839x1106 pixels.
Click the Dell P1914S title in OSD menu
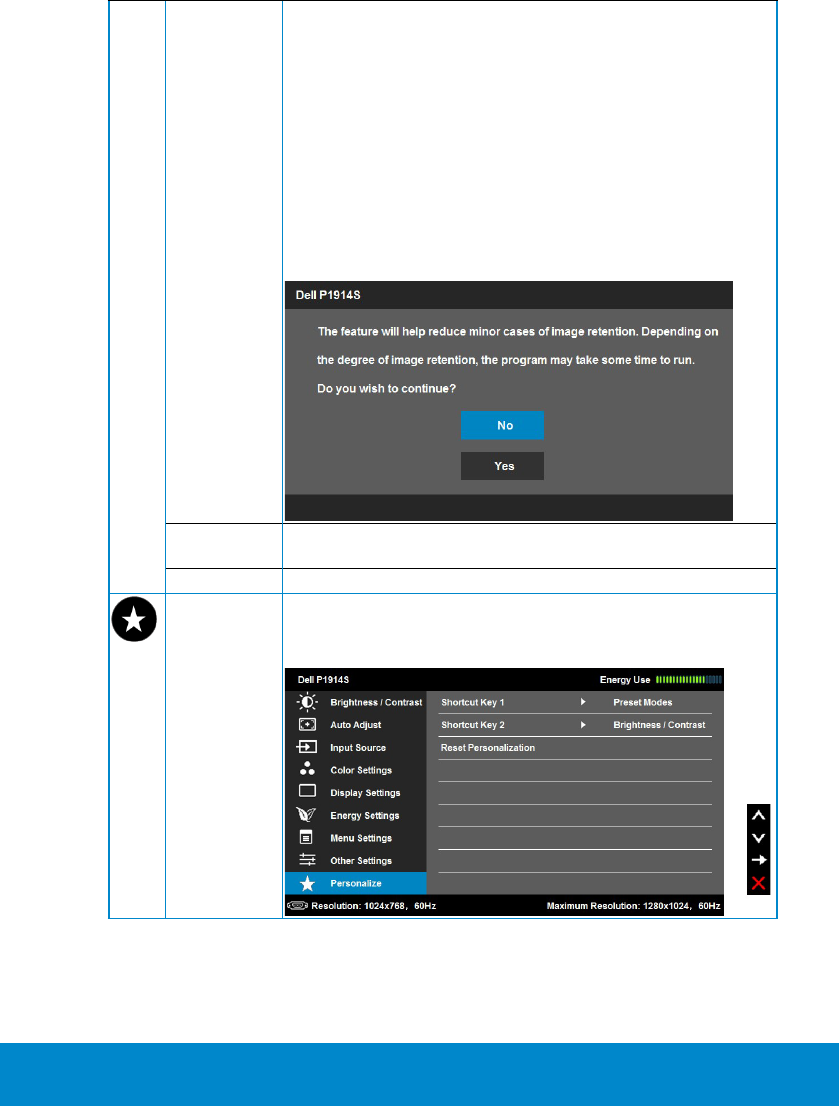click(323, 680)
